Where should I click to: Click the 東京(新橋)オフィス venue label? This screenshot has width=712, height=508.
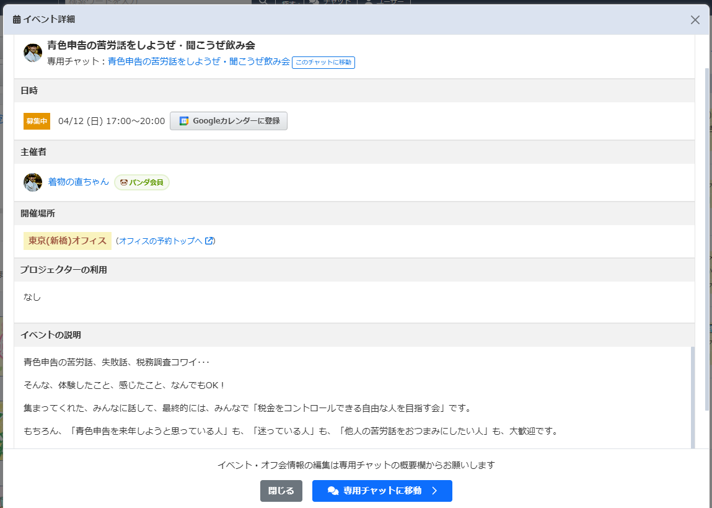pyautogui.click(x=67, y=241)
